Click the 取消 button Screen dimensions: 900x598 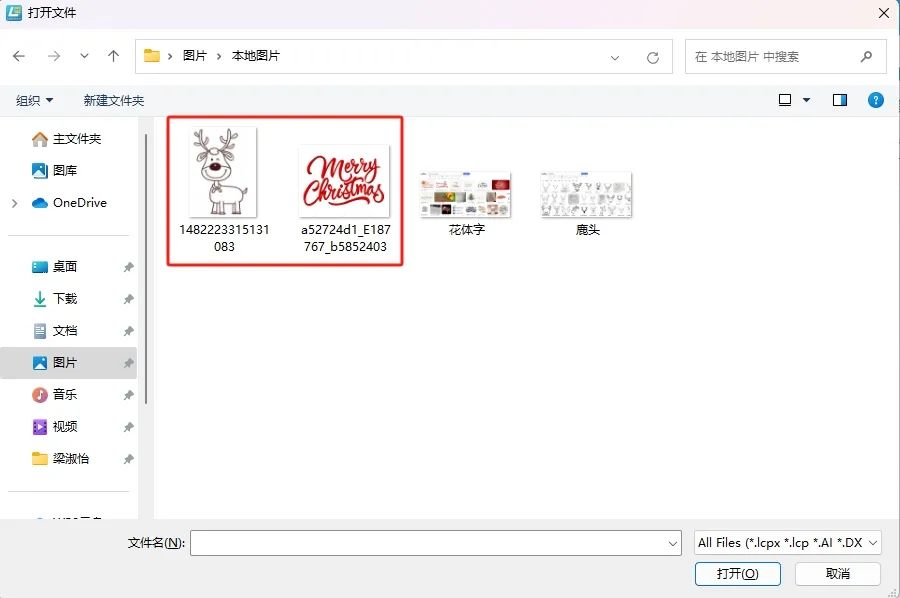tap(837, 574)
